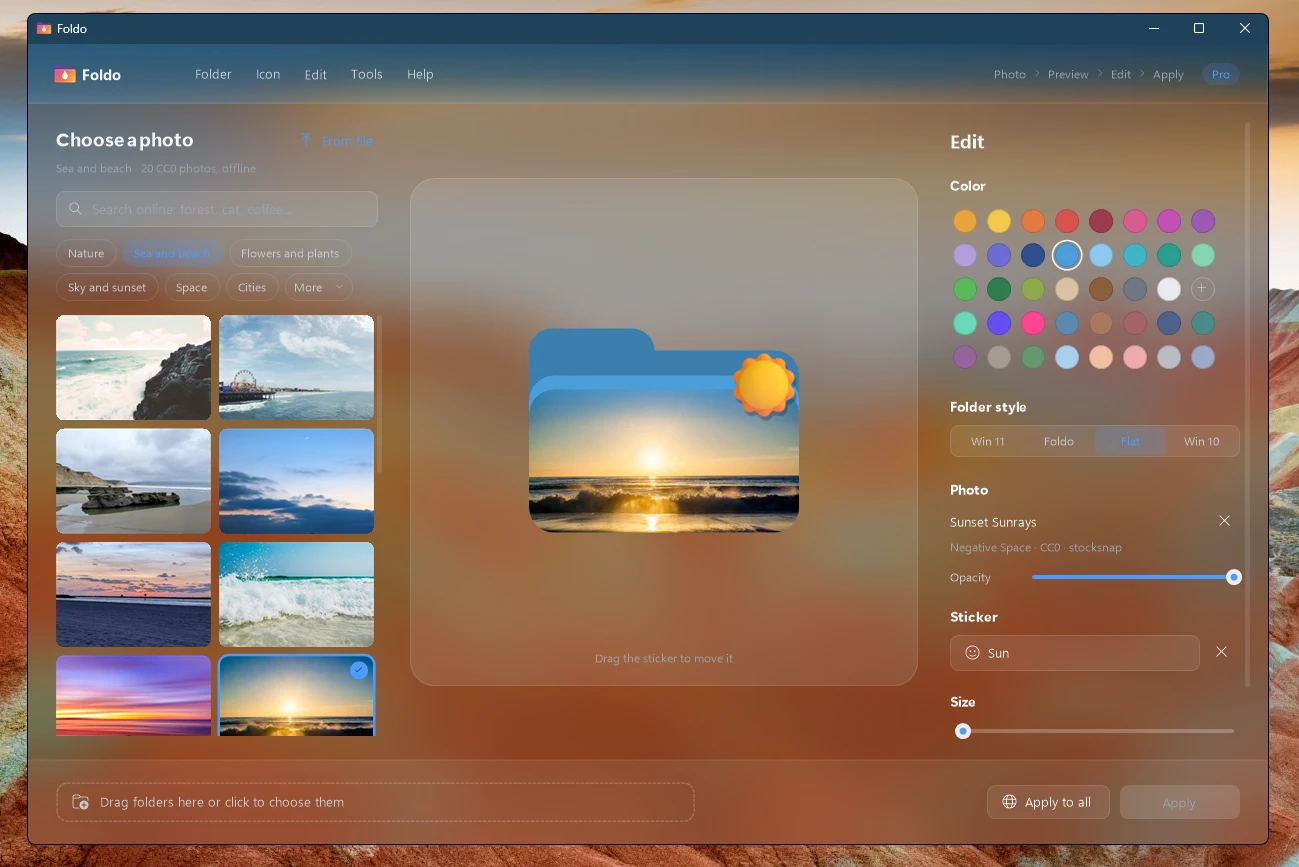Select the Cities category chip
Screen dimensions: 1299x867
coord(252,288)
